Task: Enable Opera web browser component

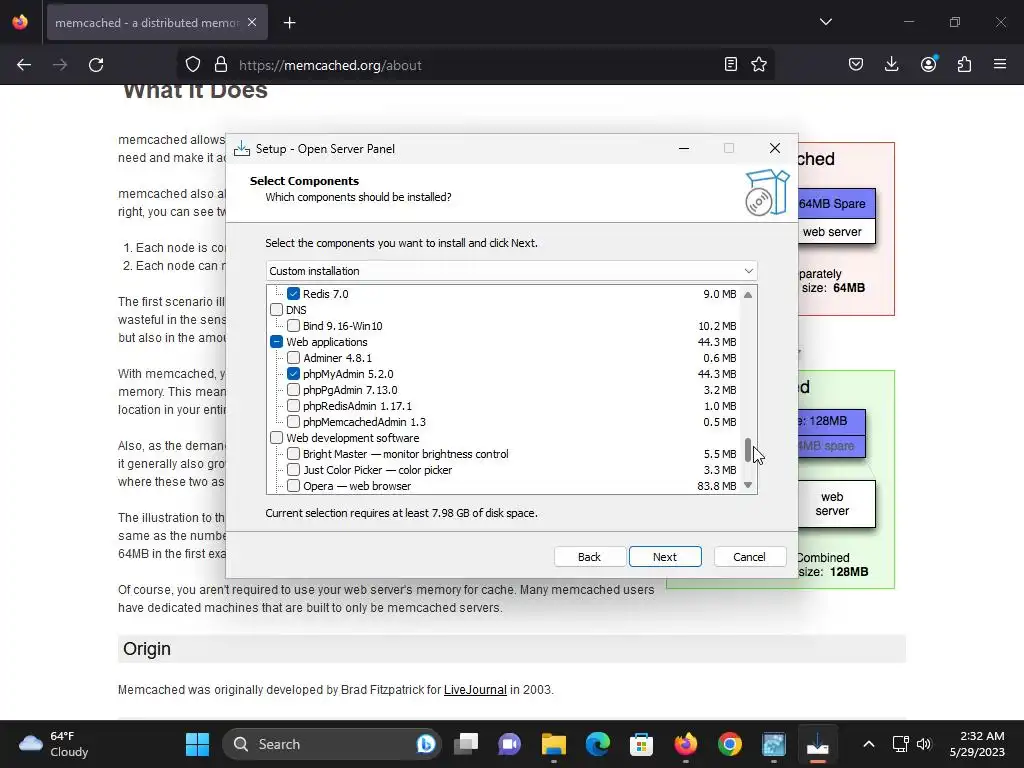Action: (293, 486)
